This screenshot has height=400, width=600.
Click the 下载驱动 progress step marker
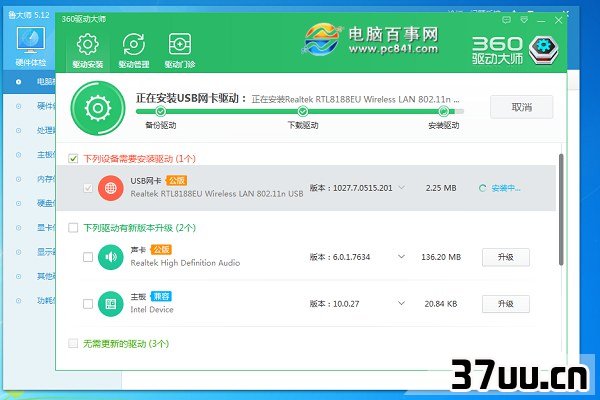point(303,111)
